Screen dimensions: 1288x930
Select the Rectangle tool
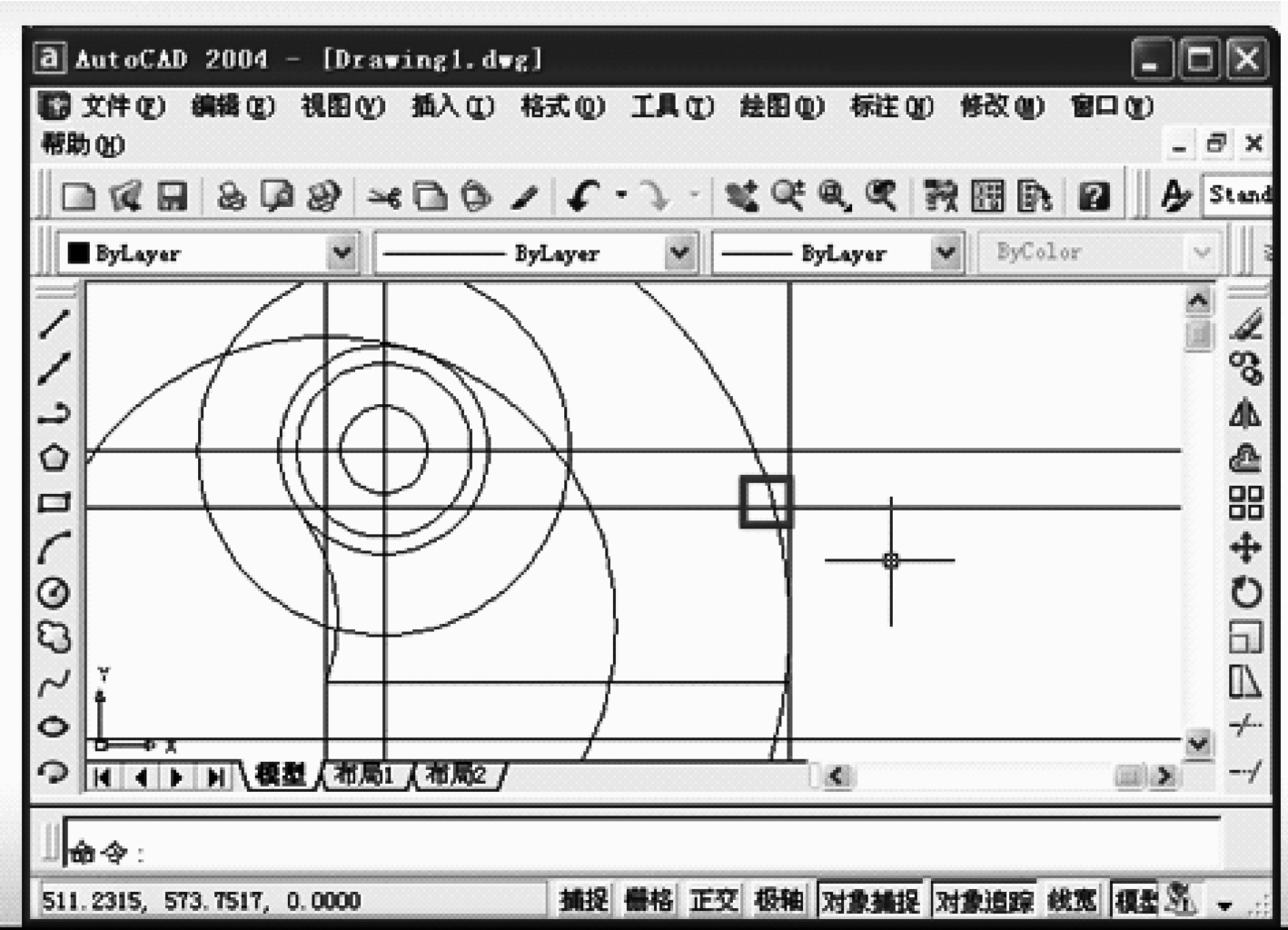pyautogui.click(x=54, y=502)
